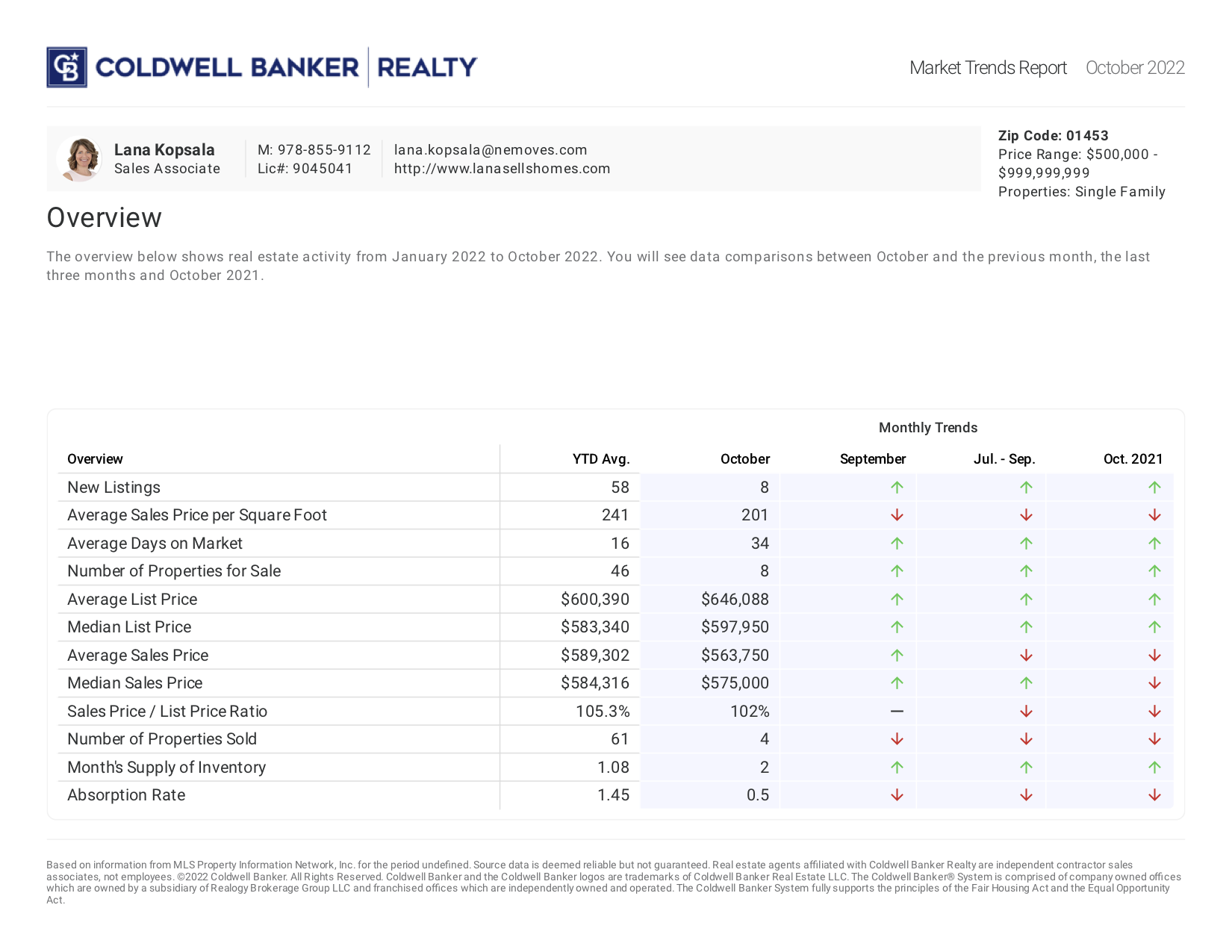The height and width of the screenshot is (952, 1232).
Task: Click the Month's Supply of Inventory Oct. 2021 up arrow
Action: point(1154,768)
